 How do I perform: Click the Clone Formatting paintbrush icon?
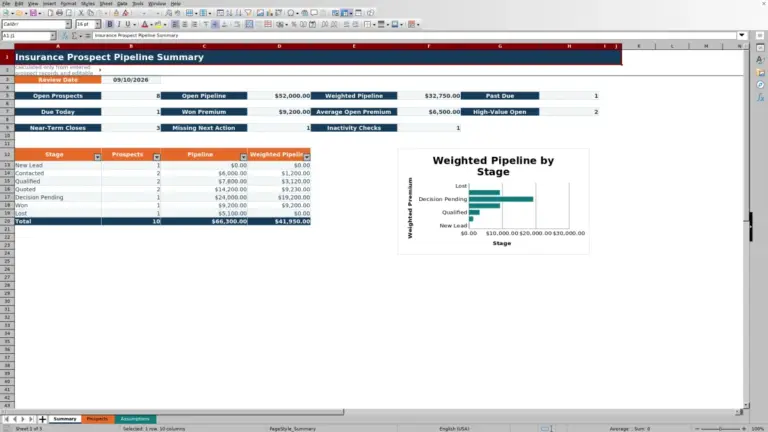click(116, 13)
